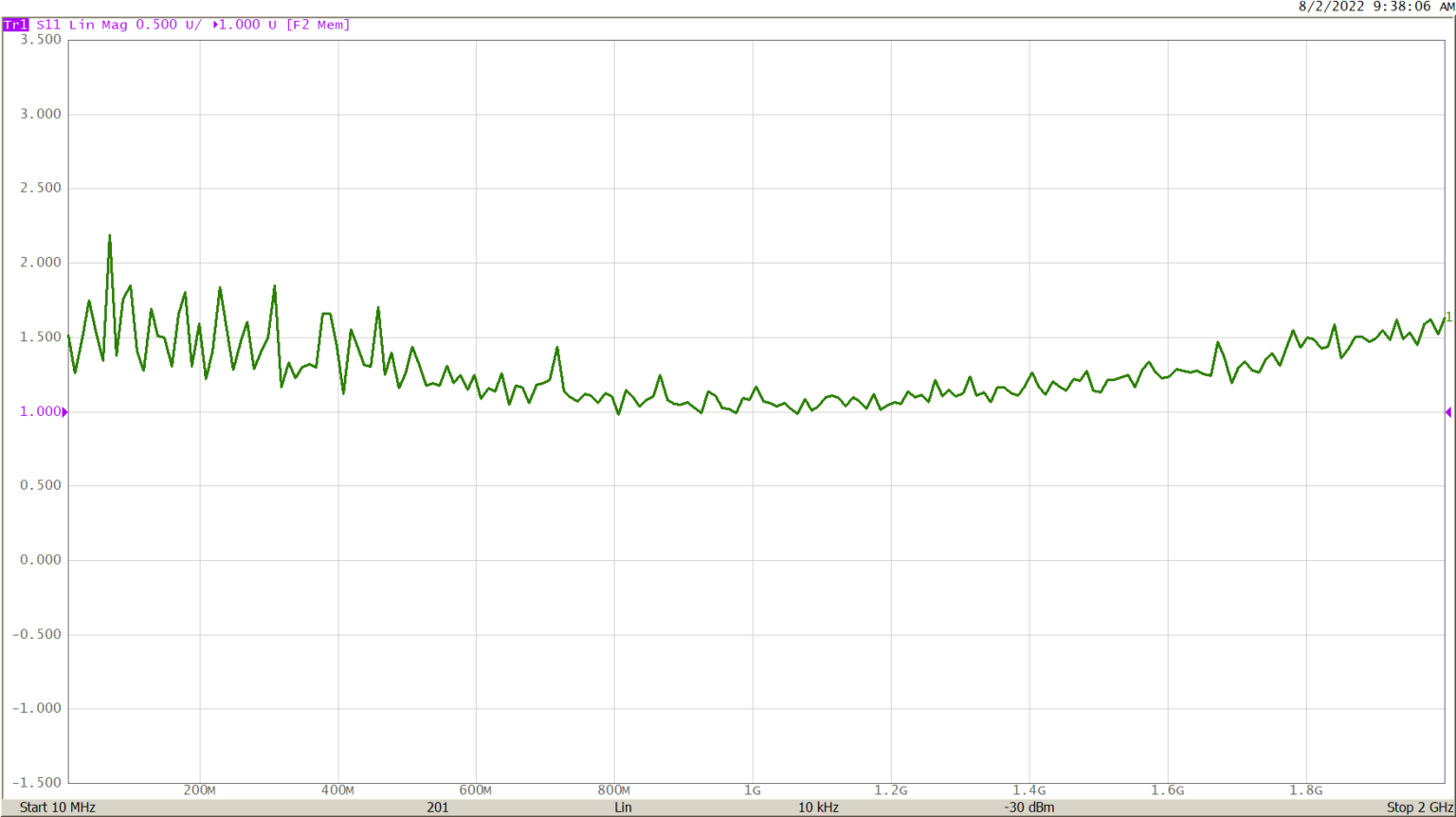Click the magenta reference marker on right edge

1447,411
